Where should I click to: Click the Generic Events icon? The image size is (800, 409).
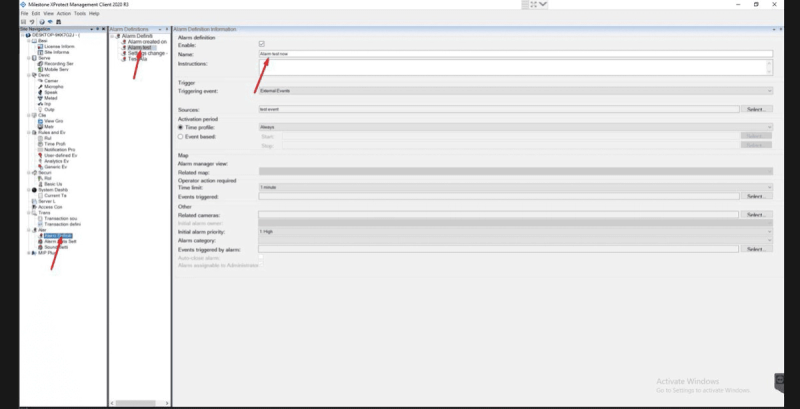click(x=40, y=167)
